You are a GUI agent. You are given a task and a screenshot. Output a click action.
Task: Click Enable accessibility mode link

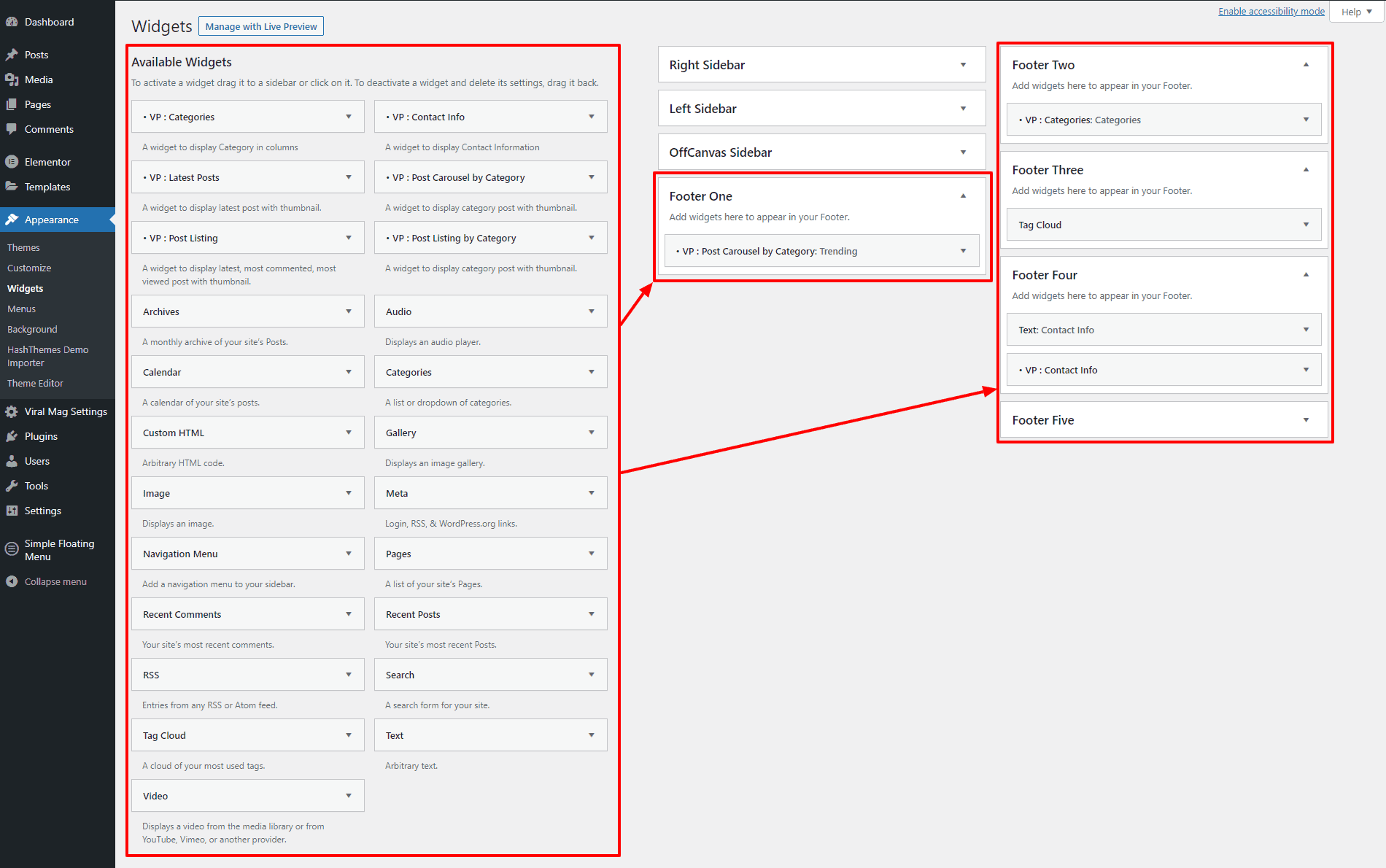[x=1271, y=11]
